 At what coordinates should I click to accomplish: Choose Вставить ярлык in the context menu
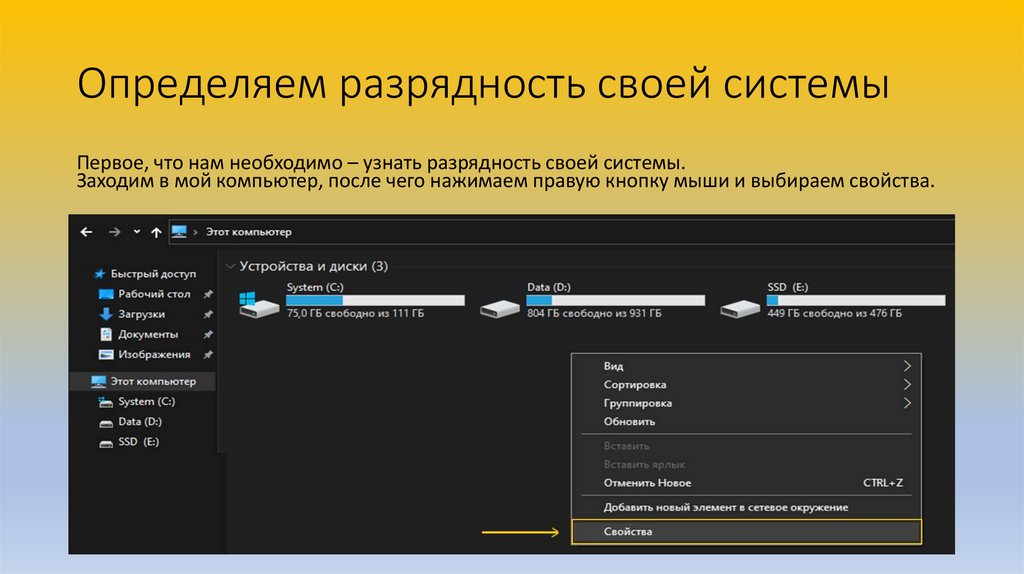(x=746, y=464)
